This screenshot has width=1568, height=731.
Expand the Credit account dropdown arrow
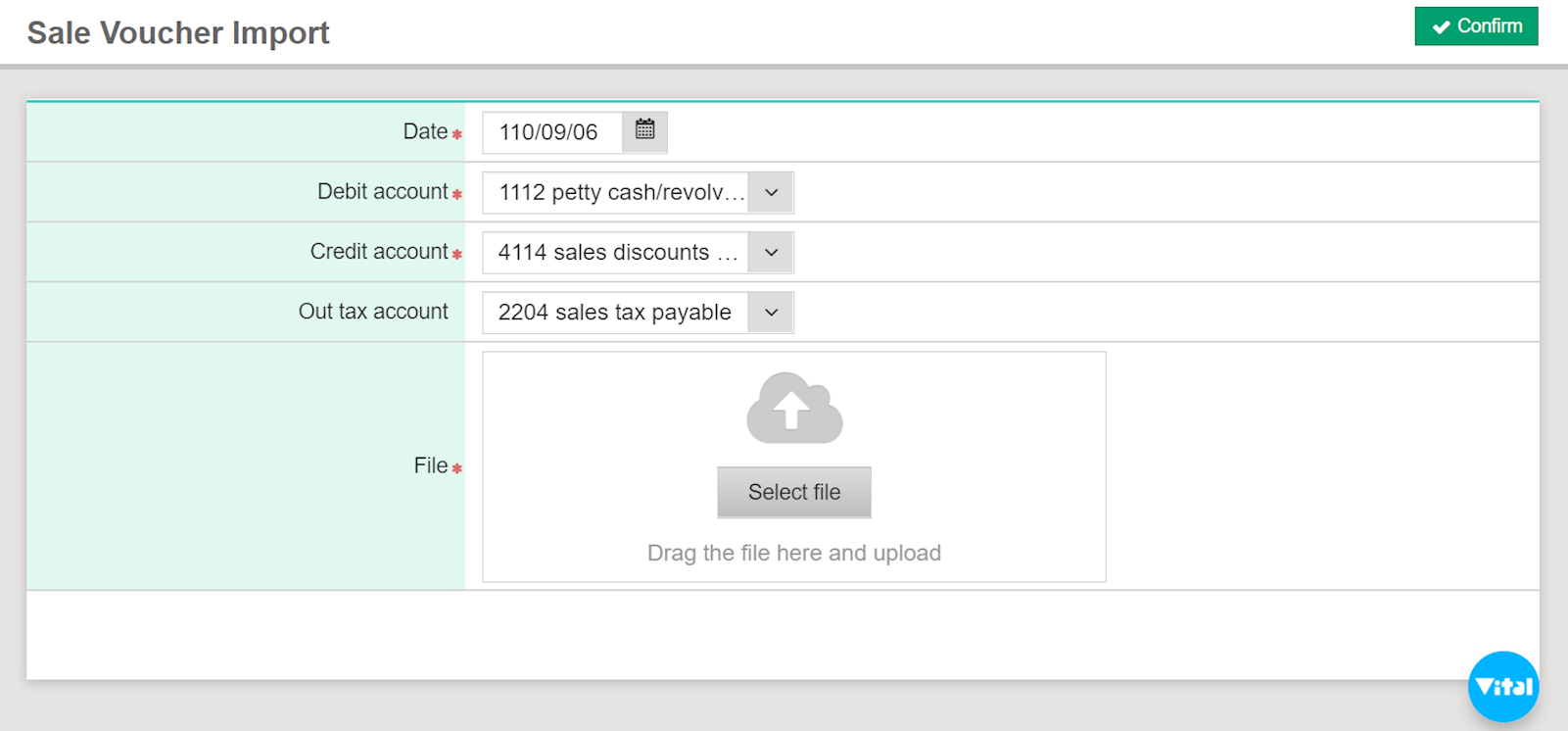[x=771, y=253]
